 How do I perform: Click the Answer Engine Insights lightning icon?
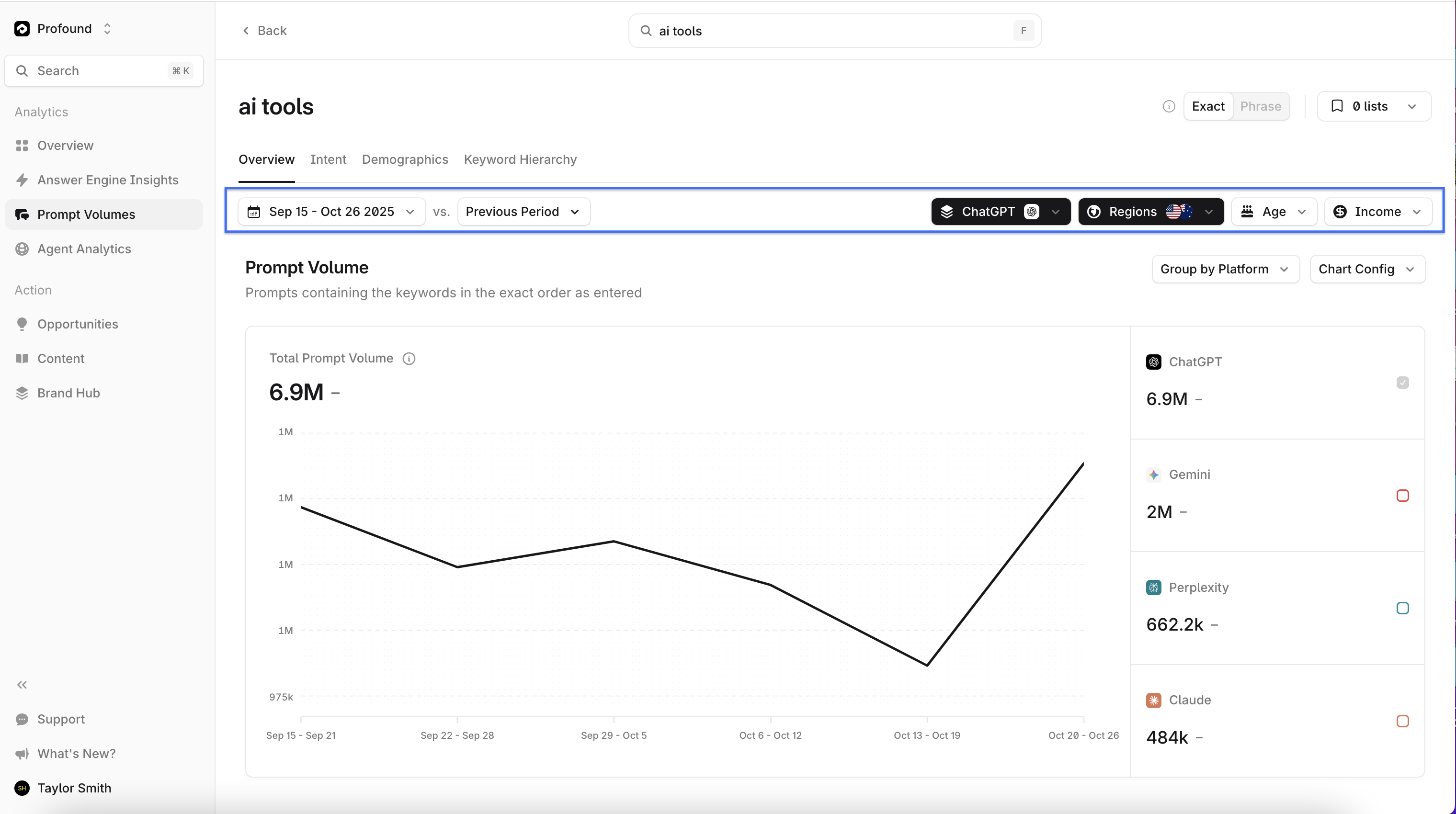click(22, 180)
